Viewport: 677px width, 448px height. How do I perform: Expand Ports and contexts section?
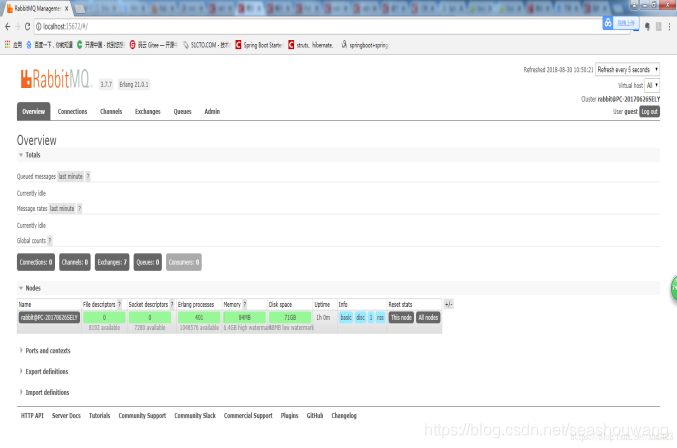(x=45, y=350)
